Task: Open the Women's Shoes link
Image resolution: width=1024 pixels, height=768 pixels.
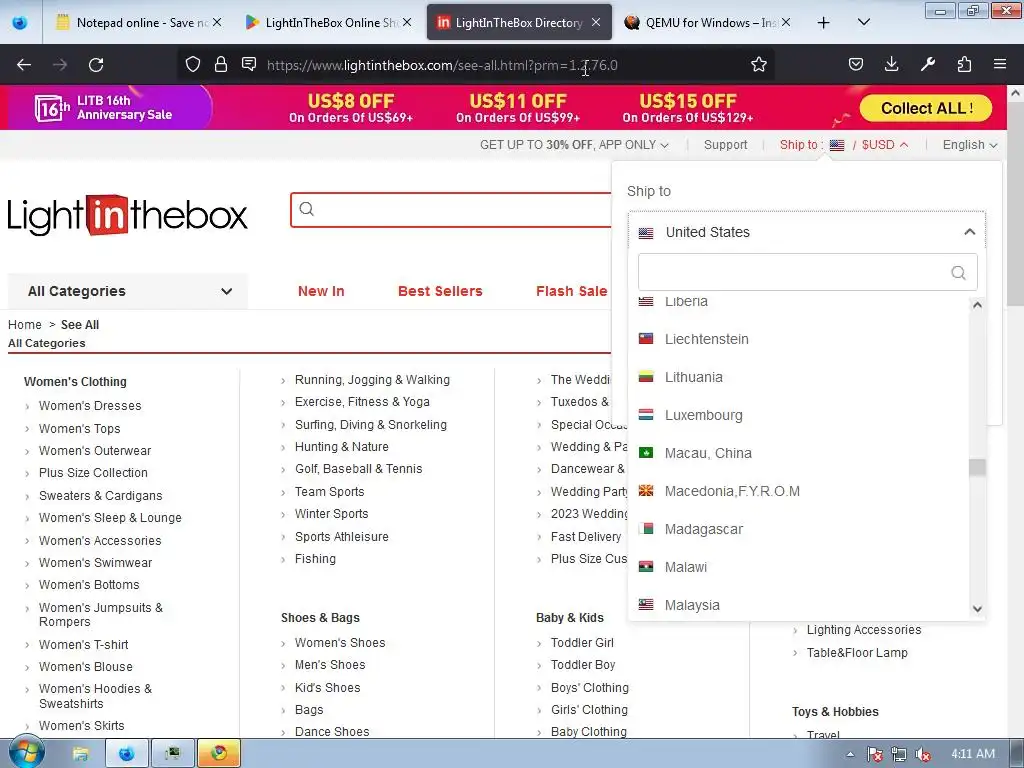Action: pyautogui.click(x=340, y=643)
